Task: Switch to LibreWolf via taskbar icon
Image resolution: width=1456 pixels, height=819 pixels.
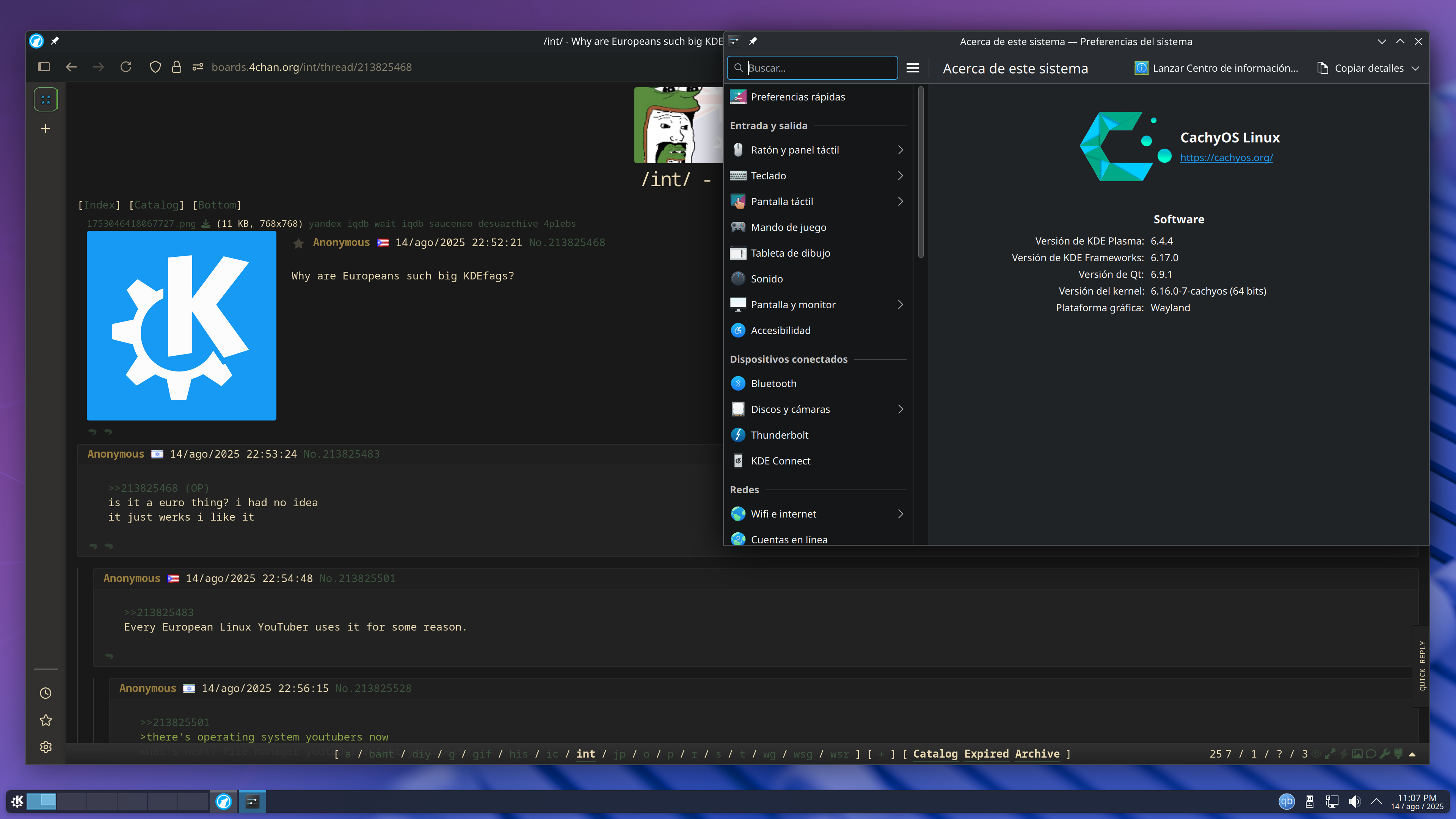Action: click(224, 802)
